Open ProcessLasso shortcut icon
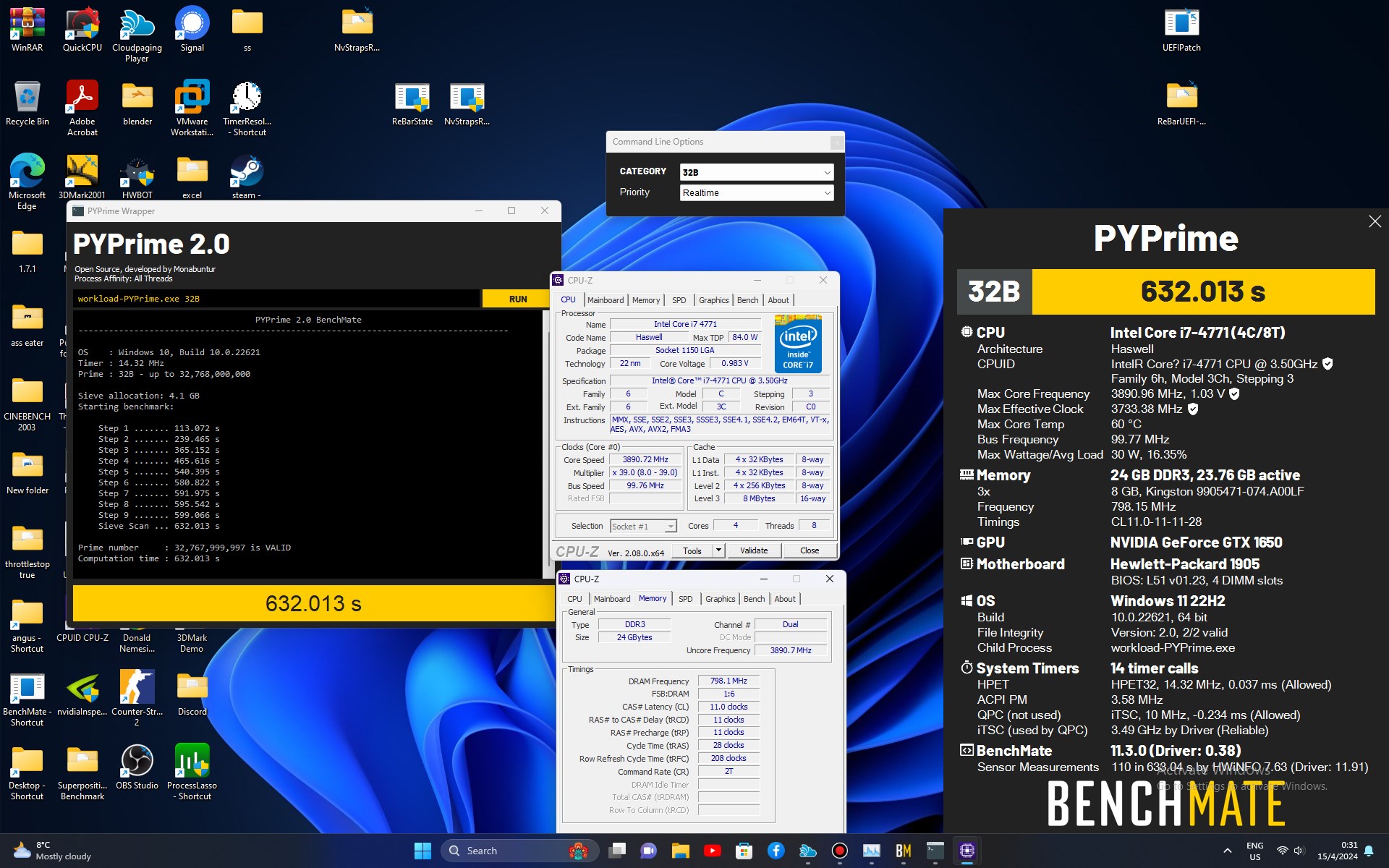This screenshot has height=868, width=1389. tap(192, 772)
